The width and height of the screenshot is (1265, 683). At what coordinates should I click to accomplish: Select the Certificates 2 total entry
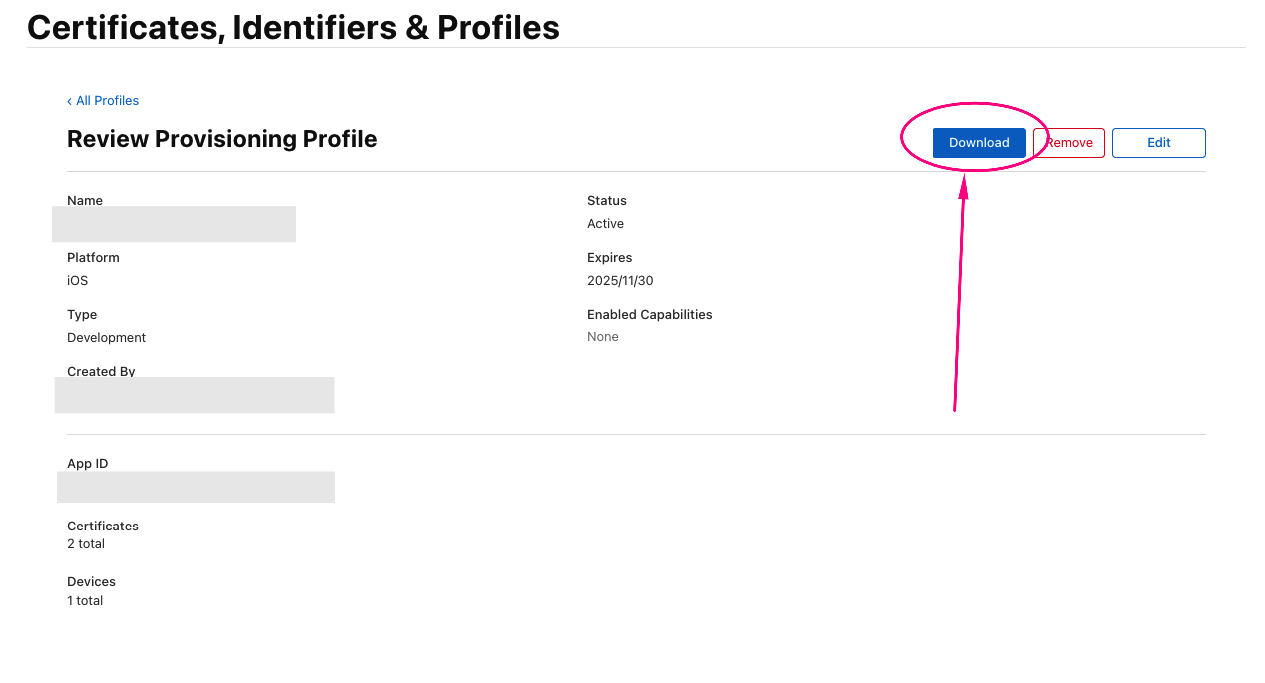point(86,543)
